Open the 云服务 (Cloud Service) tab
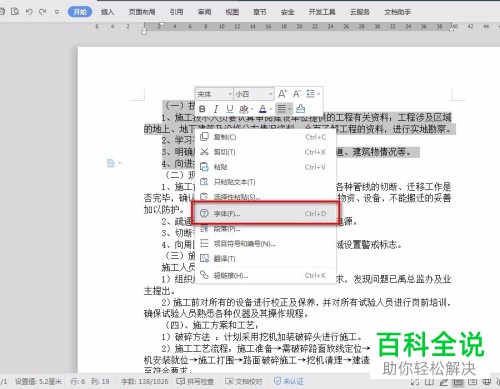This screenshot has width=500, height=389. (x=360, y=12)
